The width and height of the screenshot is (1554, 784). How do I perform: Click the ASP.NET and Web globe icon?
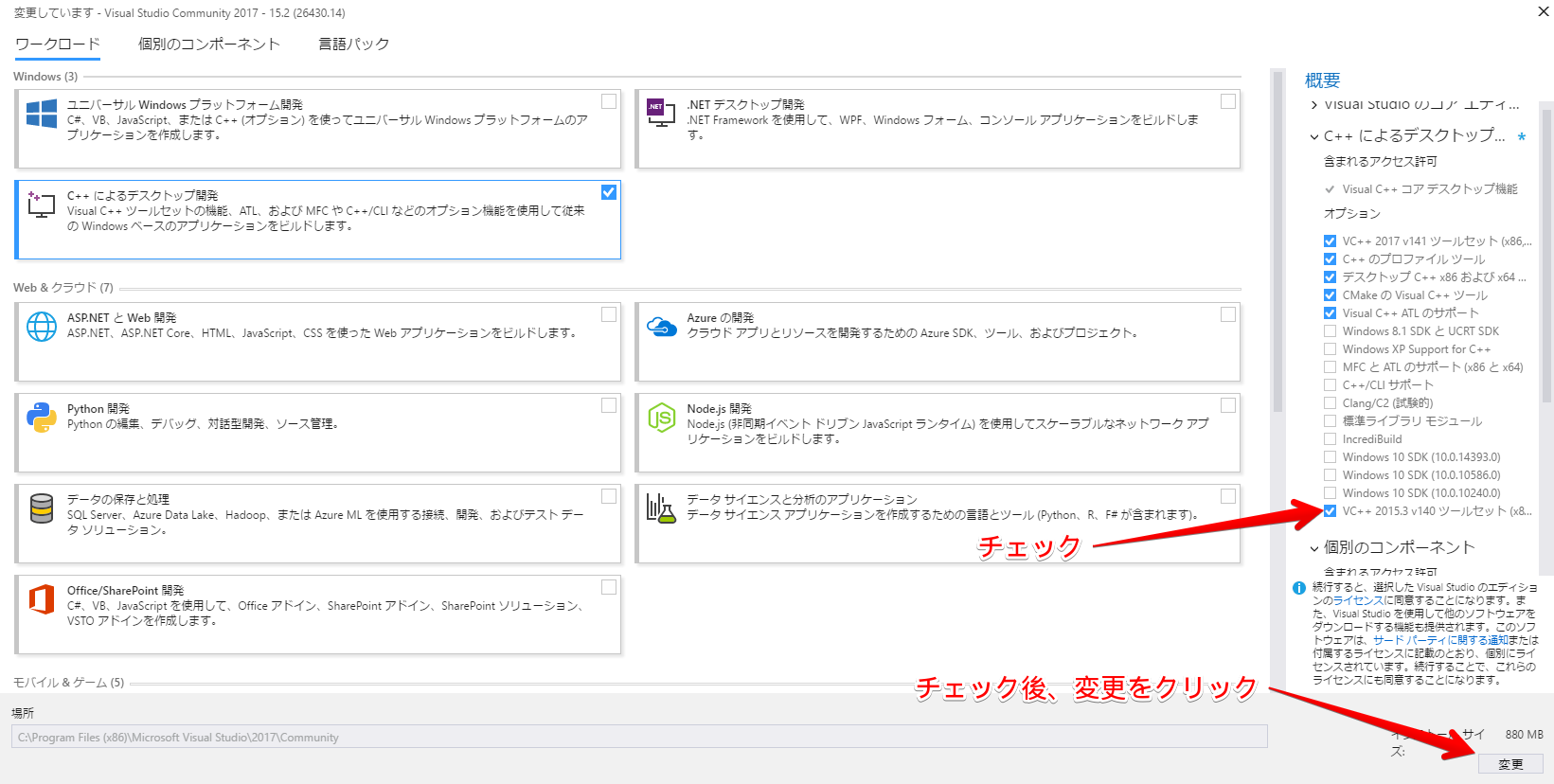(42, 327)
